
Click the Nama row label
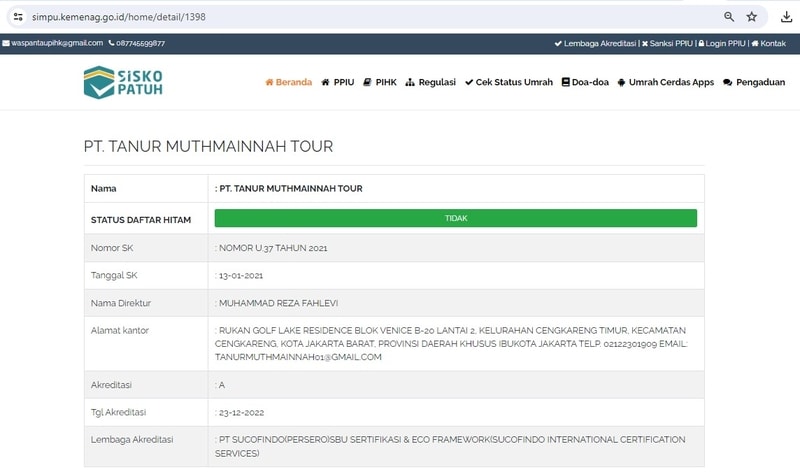coord(104,188)
